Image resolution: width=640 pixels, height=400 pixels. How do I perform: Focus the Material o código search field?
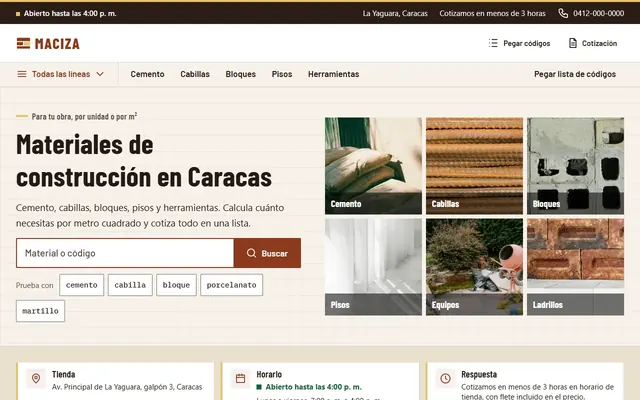click(x=125, y=253)
